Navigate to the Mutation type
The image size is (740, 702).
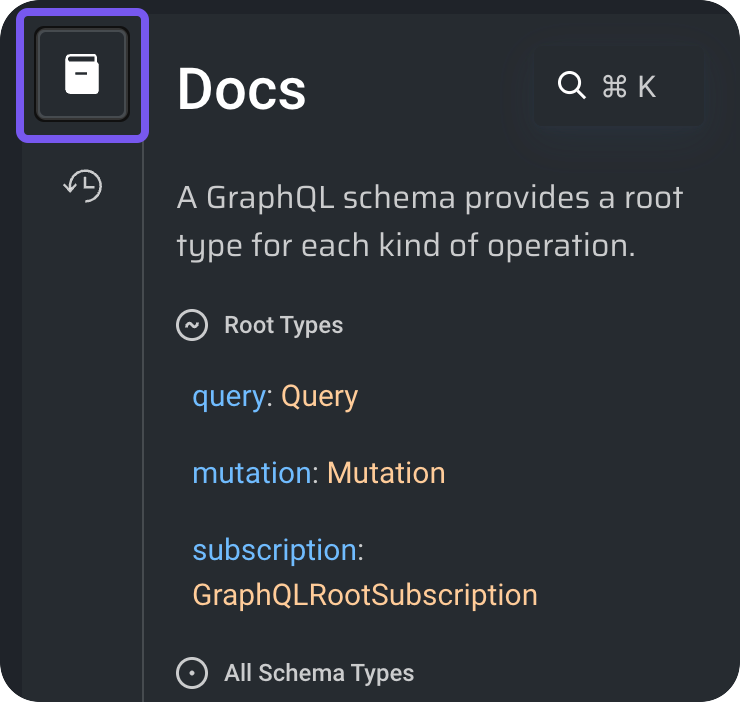click(x=386, y=472)
